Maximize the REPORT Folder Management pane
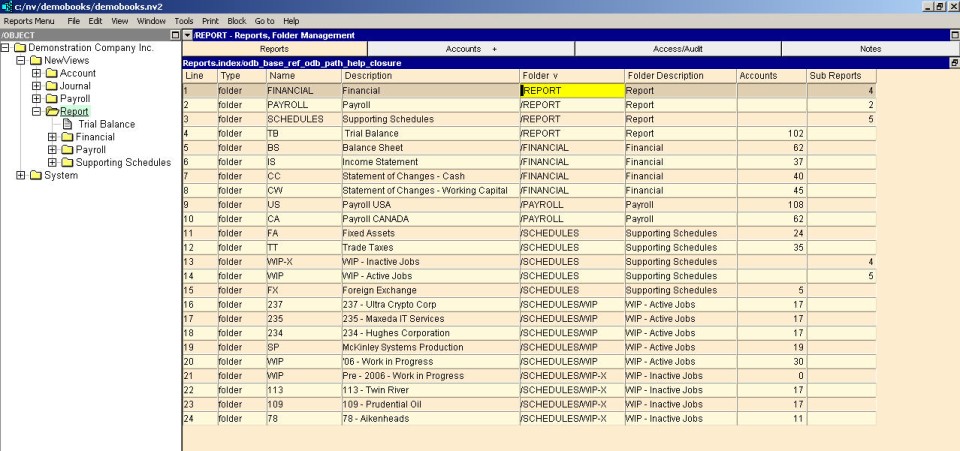This screenshot has height=451, width=960. (953, 35)
